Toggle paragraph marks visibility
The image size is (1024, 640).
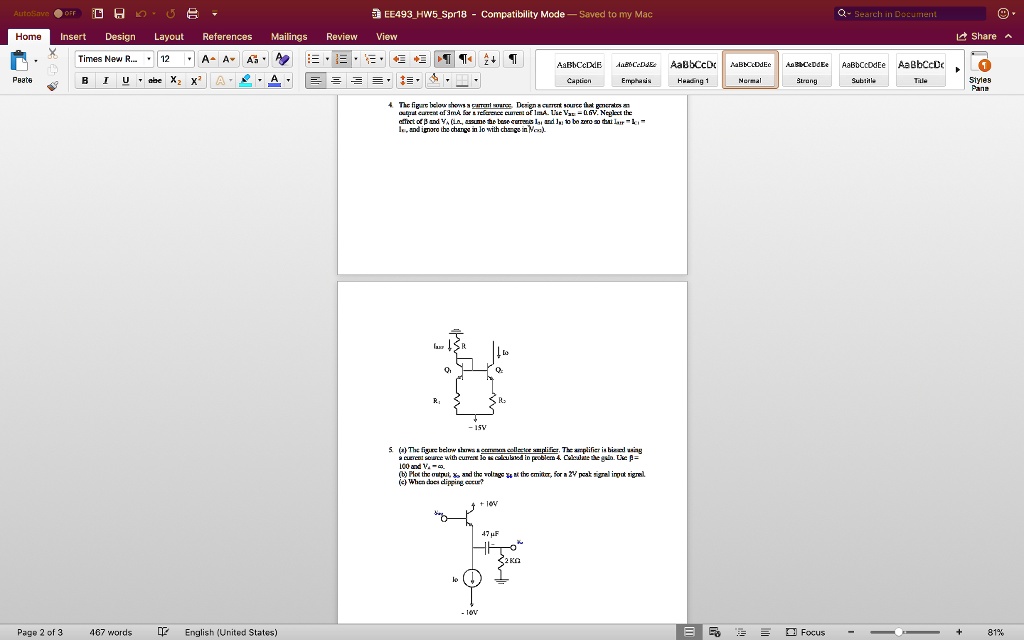pyautogui.click(x=514, y=58)
